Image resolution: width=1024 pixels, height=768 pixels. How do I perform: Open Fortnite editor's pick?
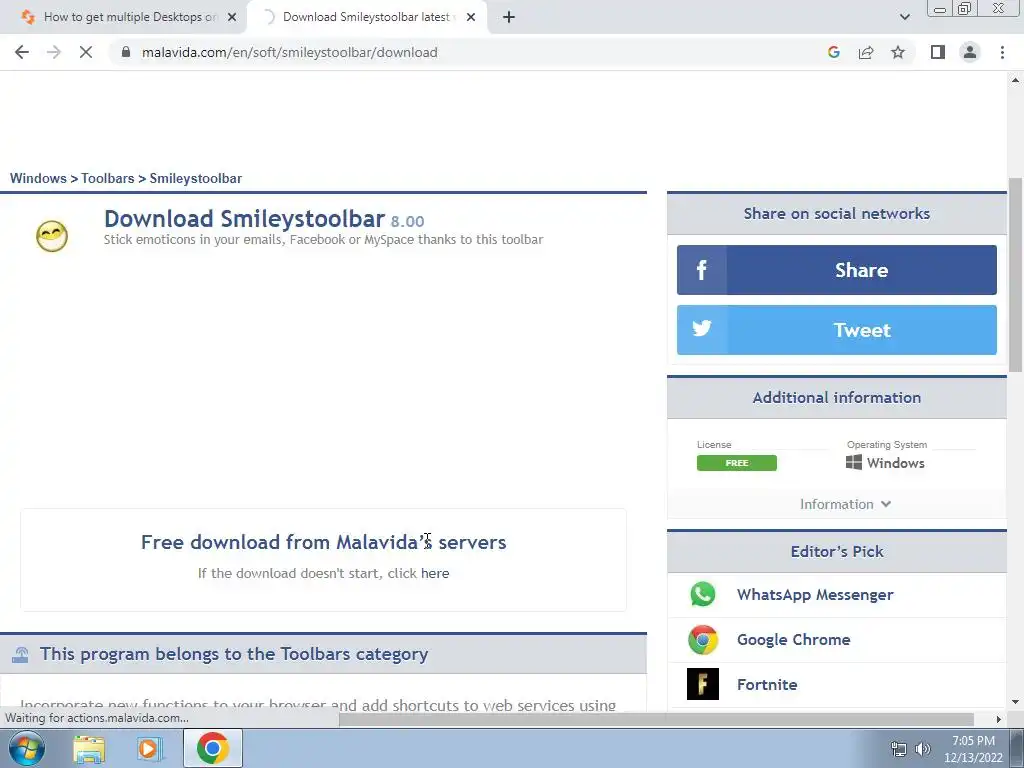tap(767, 685)
